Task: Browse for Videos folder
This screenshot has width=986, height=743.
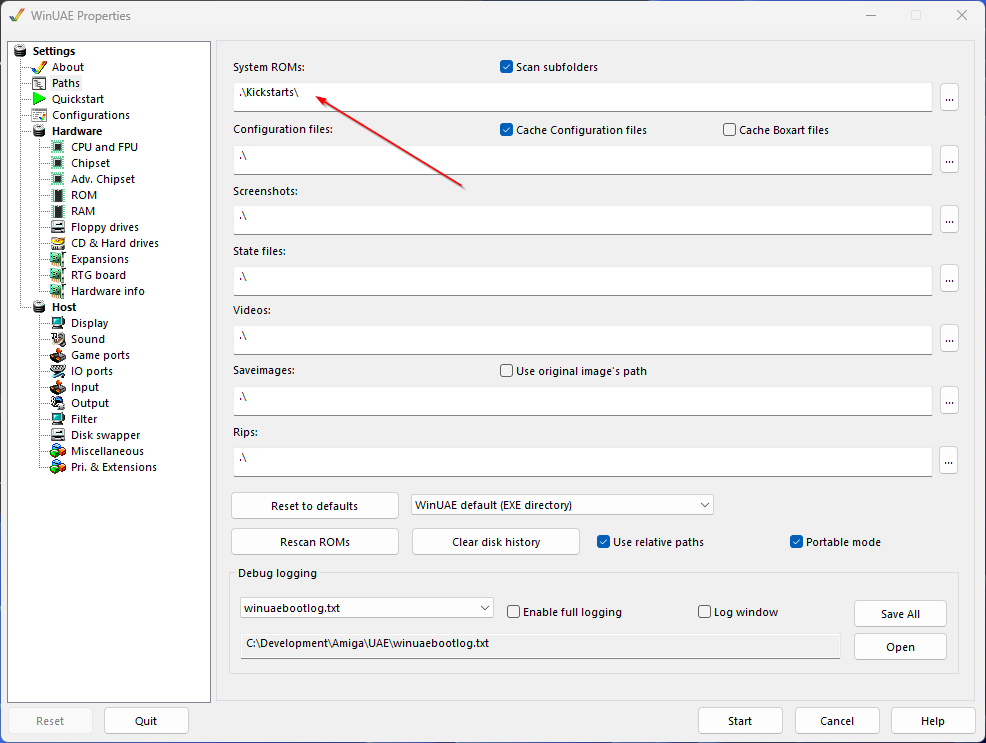Action: (x=950, y=339)
